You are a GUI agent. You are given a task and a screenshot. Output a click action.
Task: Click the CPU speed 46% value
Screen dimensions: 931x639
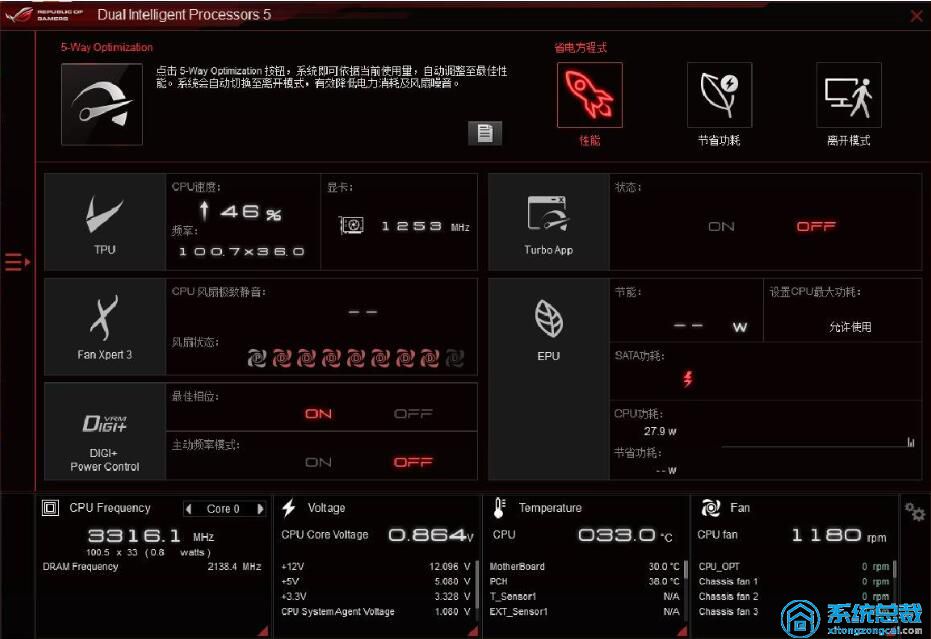click(x=251, y=212)
